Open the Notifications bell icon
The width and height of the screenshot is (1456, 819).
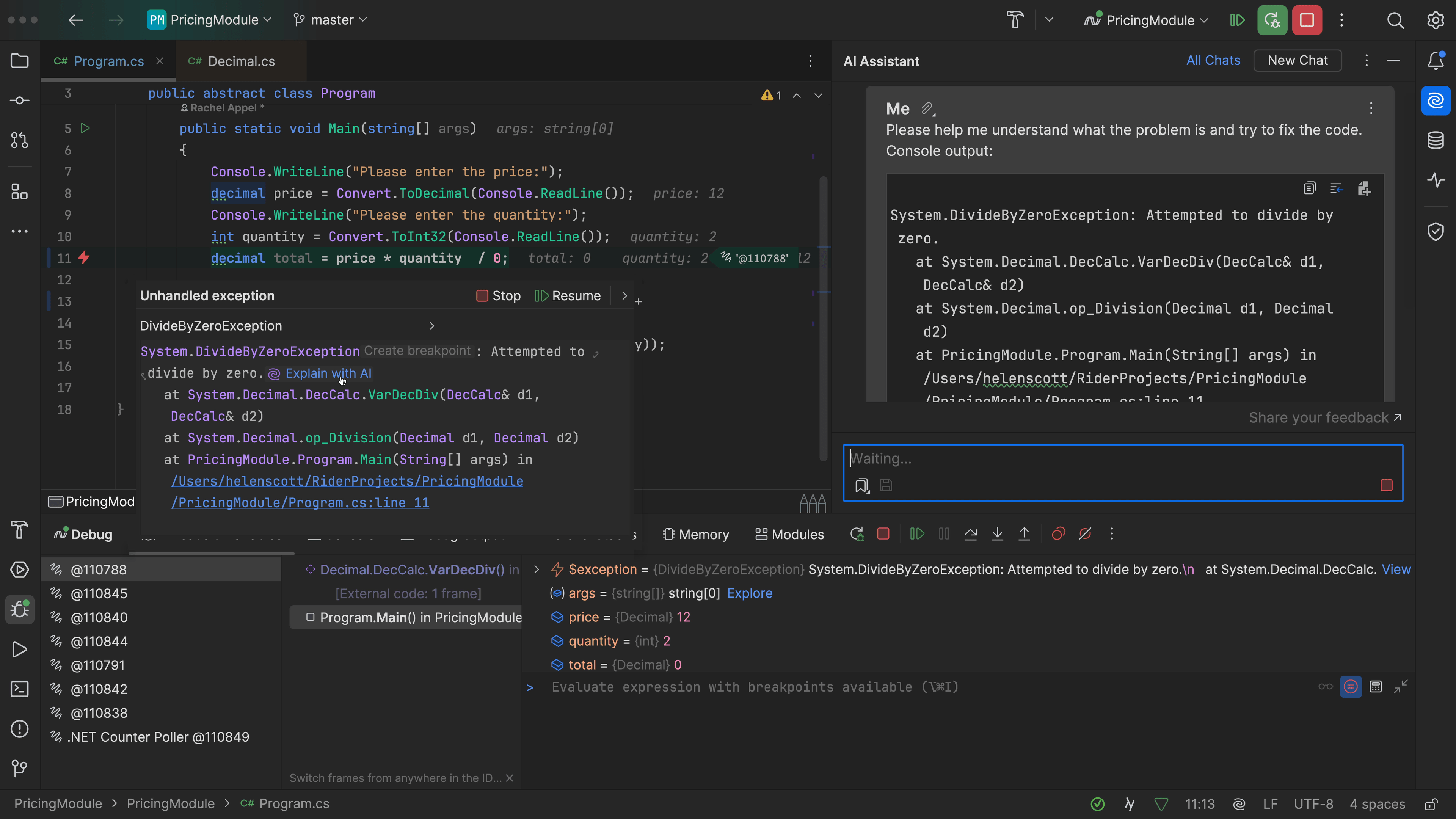(x=1436, y=61)
